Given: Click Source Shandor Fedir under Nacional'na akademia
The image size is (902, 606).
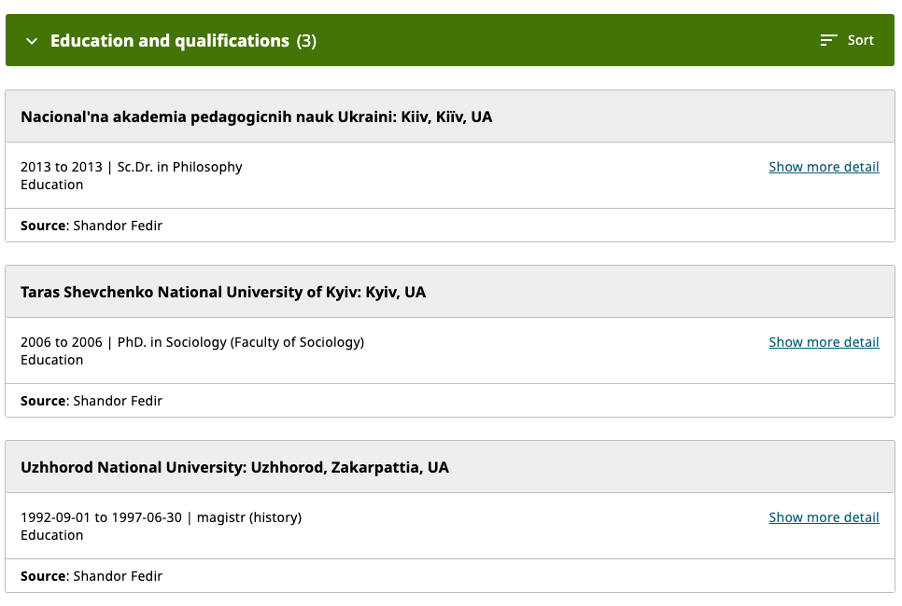Looking at the screenshot, I should 91,226.
